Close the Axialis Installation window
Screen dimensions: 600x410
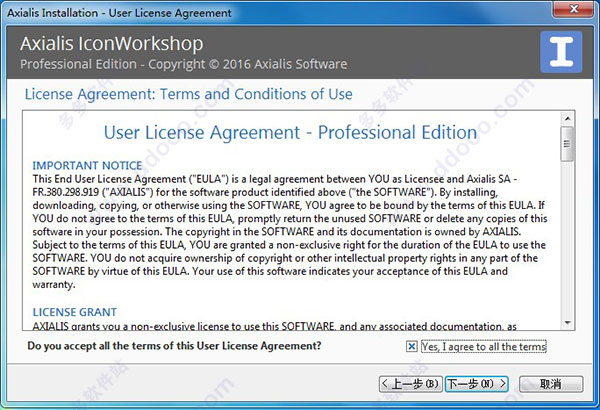click(574, 9)
